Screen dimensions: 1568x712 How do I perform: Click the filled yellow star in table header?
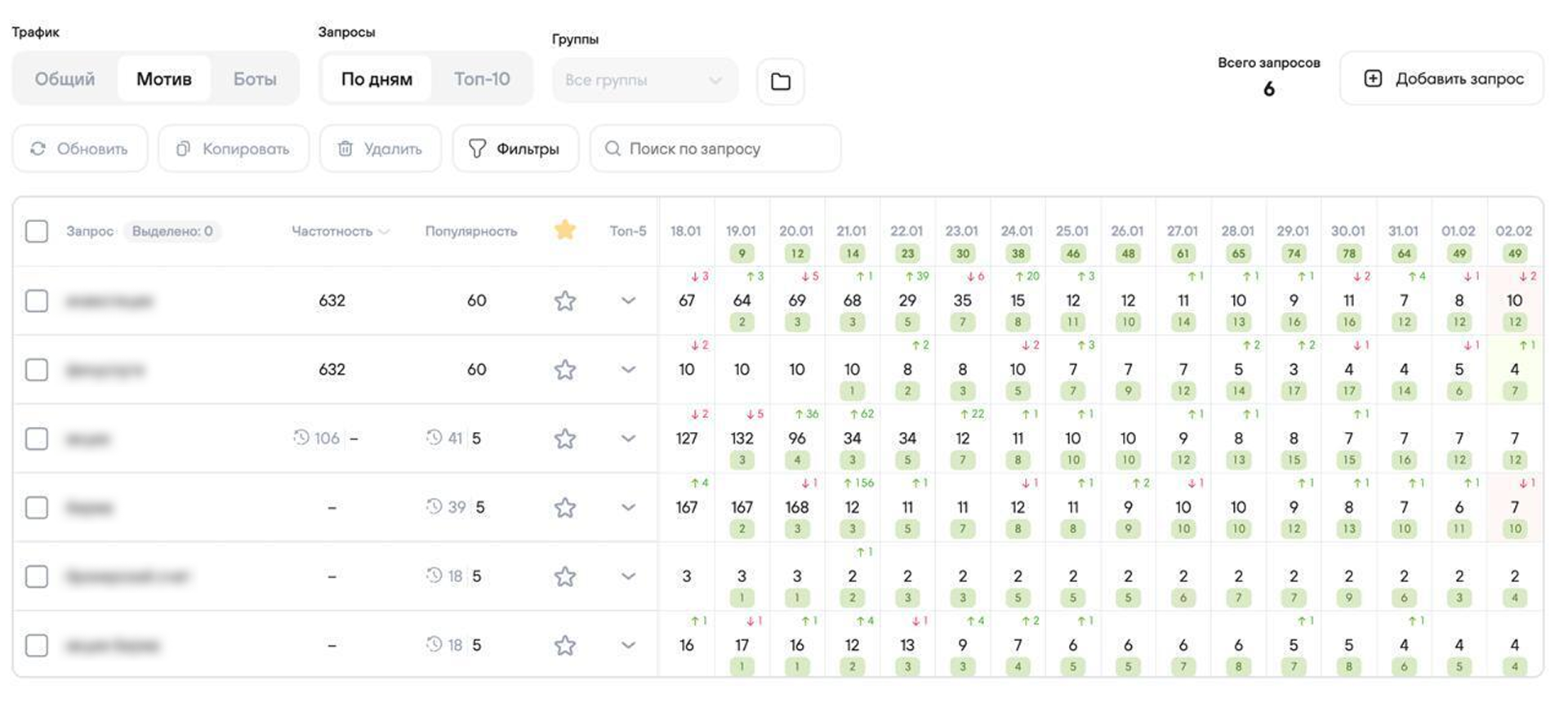pyautogui.click(x=565, y=230)
